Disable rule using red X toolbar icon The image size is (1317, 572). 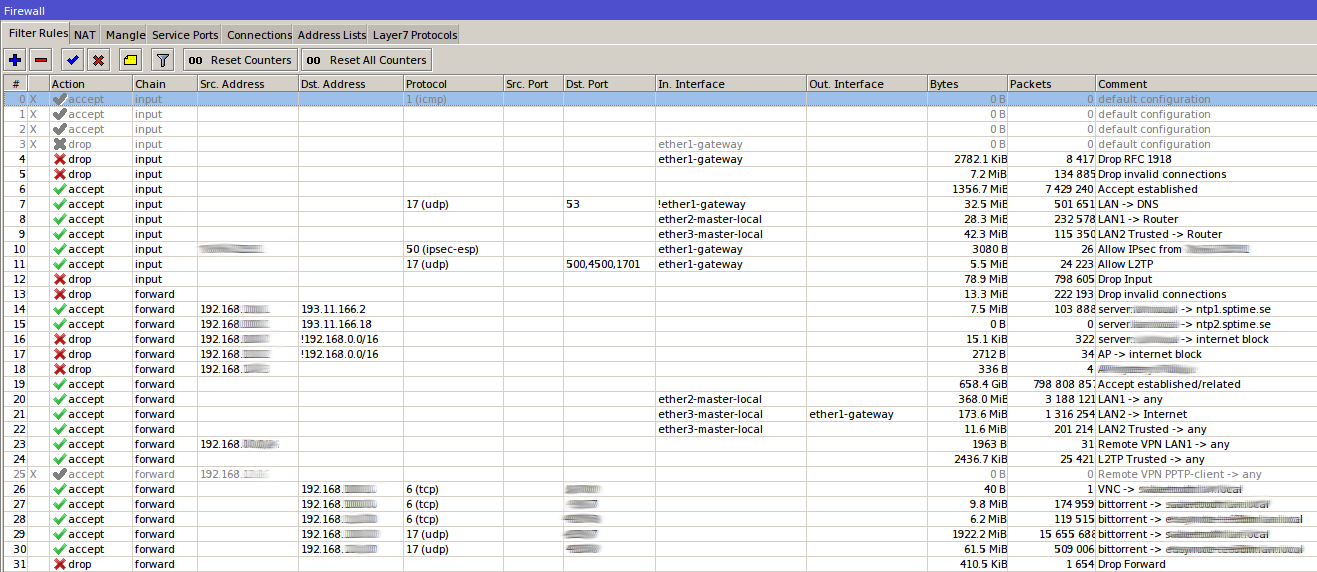[98, 60]
